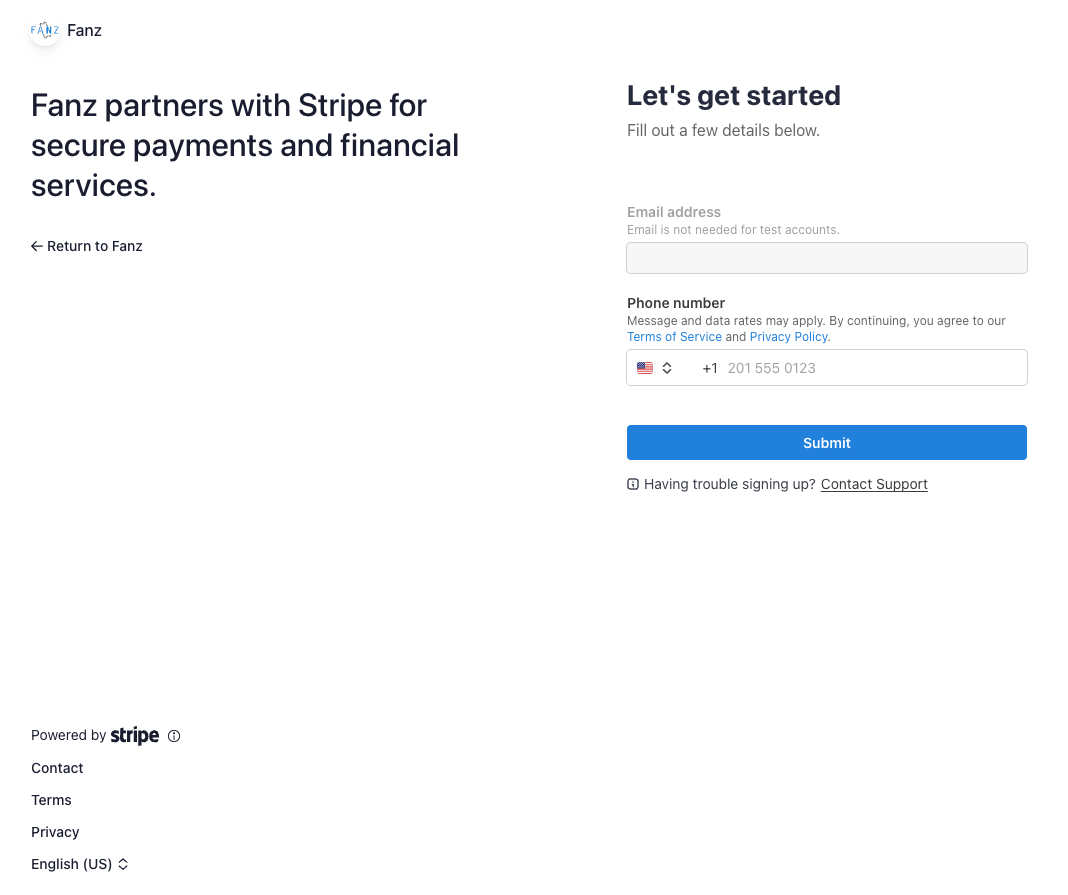
Task: Click the footer Contact link
Action: click(57, 768)
